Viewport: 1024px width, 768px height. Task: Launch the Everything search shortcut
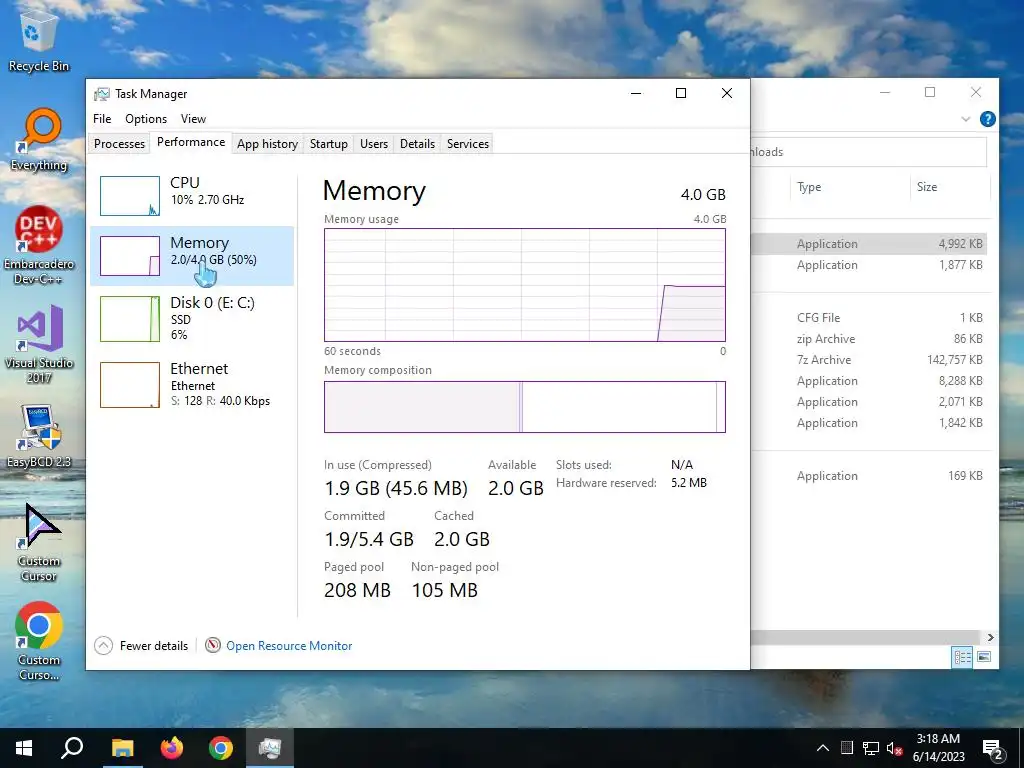click(39, 140)
